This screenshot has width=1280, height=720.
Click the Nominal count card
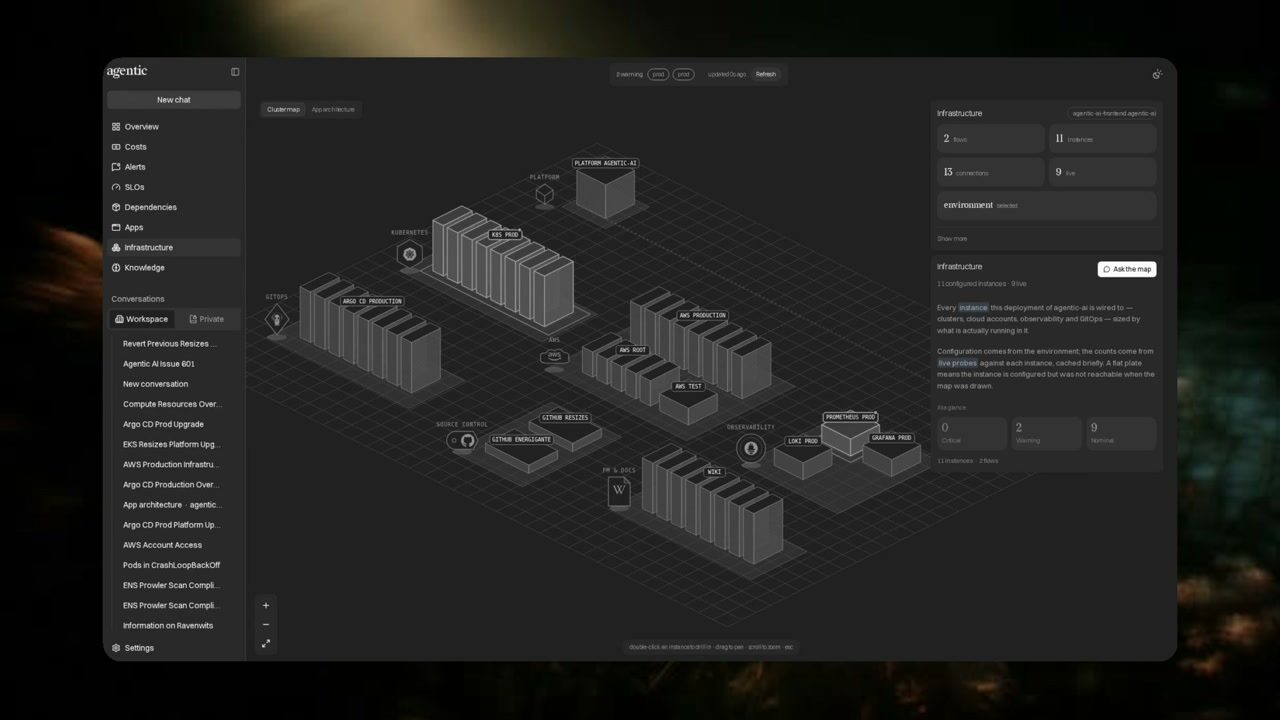(1121, 434)
